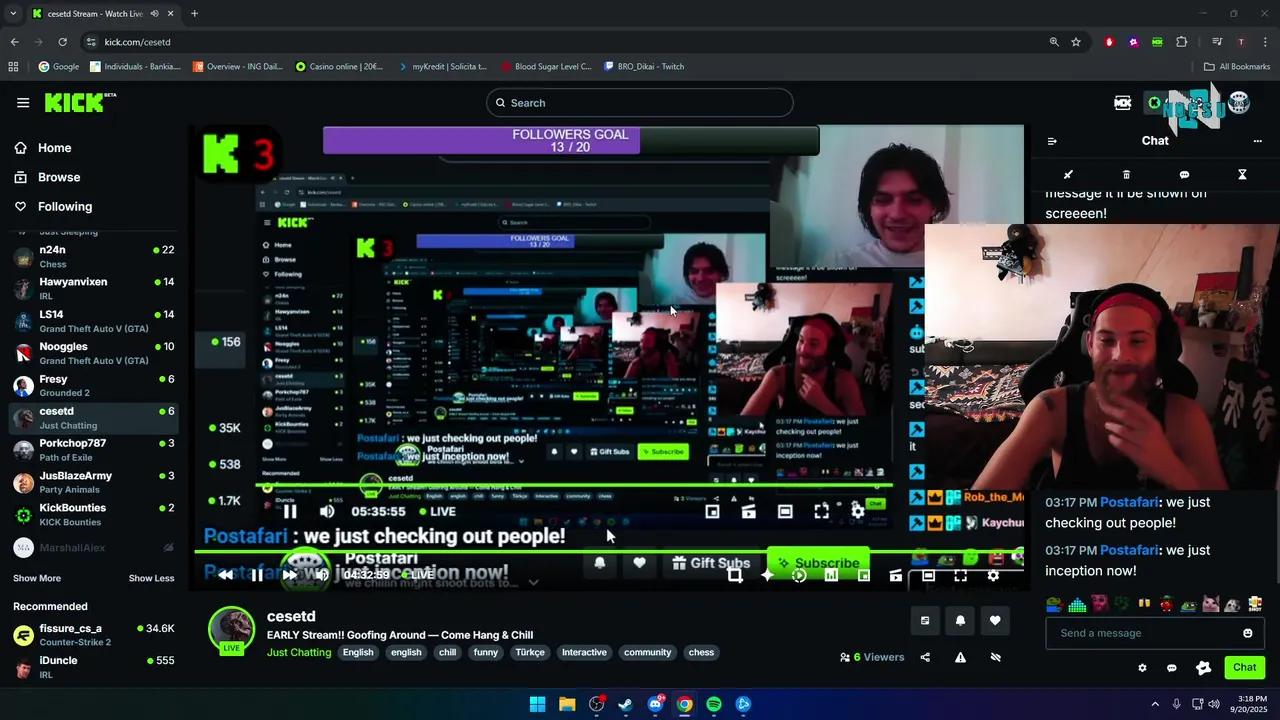Click the Just Chatting category link
Screen dimensions: 1280x720
(299, 652)
